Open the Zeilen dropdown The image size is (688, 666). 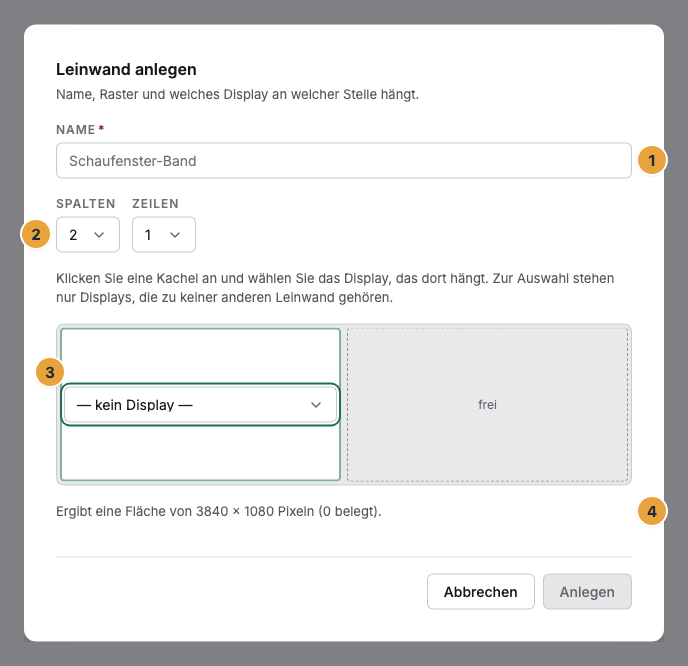pyautogui.click(x=164, y=235)
